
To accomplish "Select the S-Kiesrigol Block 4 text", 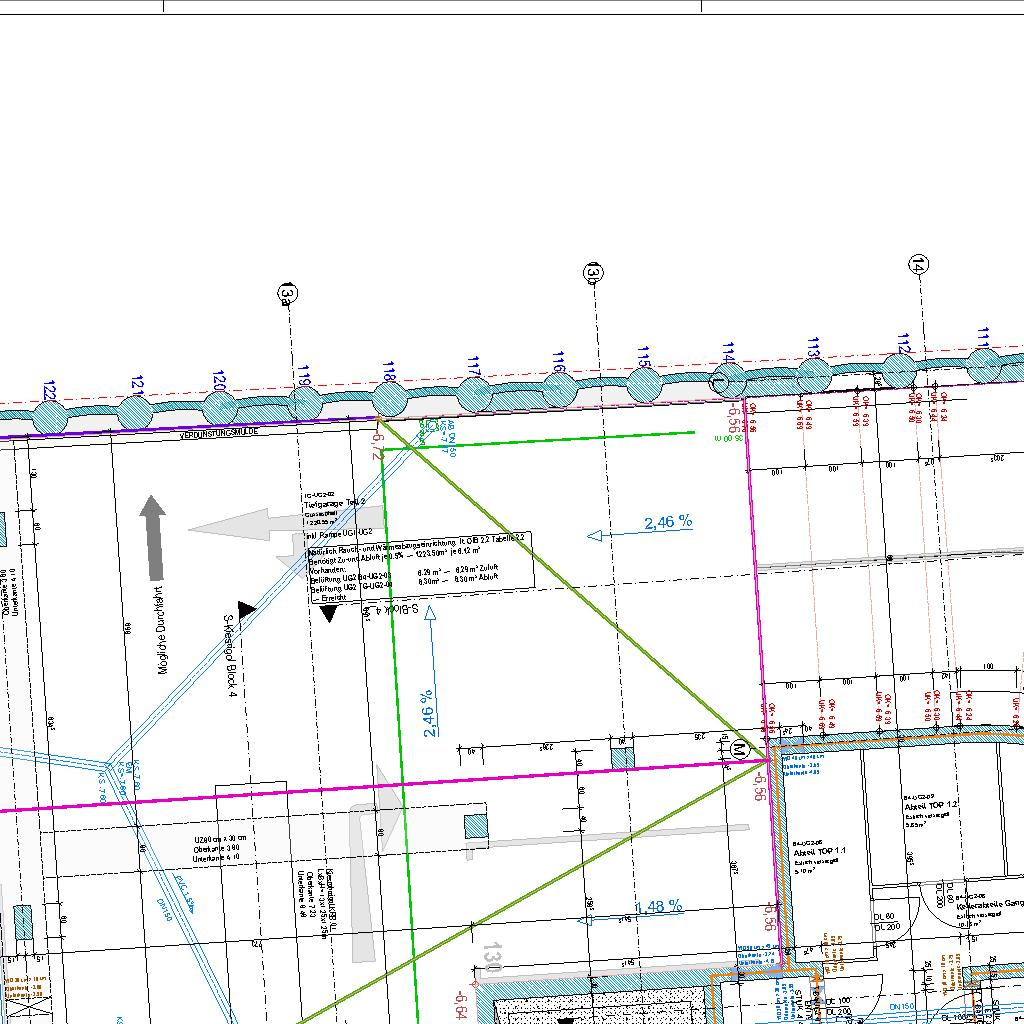I will click(x=231, y=655).
